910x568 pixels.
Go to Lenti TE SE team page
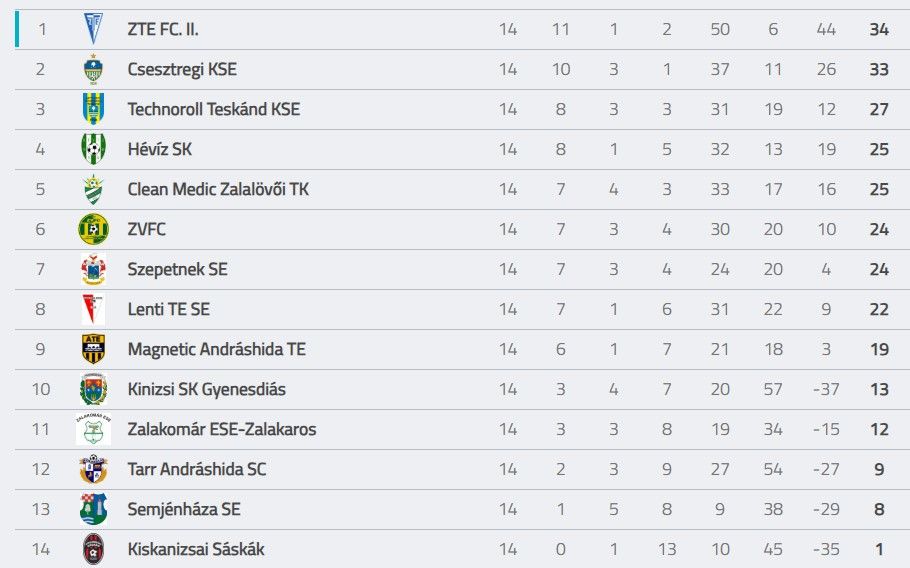pos(169,309)
